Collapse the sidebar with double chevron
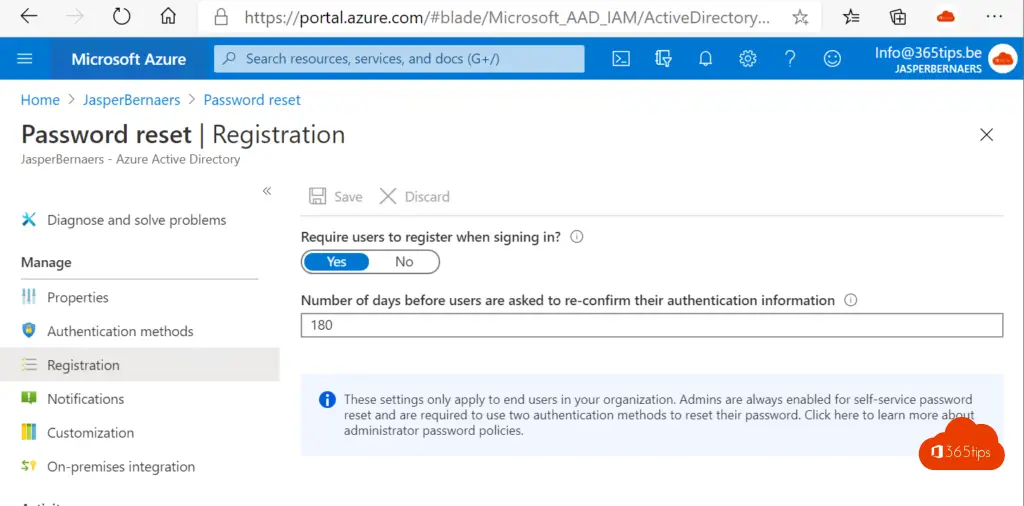Screen dimensions: 1024x506 [266, 191]
